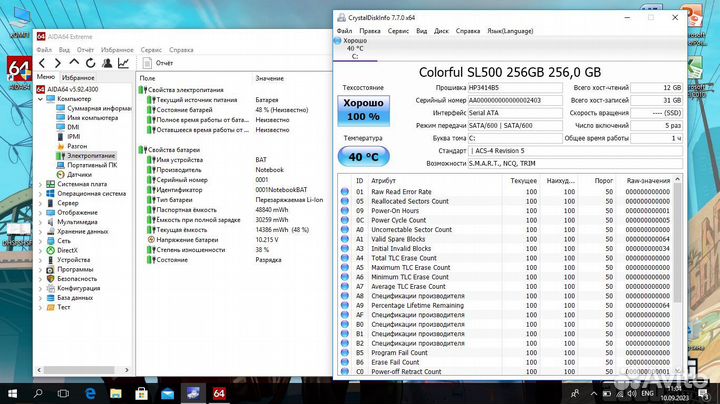
Task: Select Суммарная информация tree item
Action: [94, 108]
